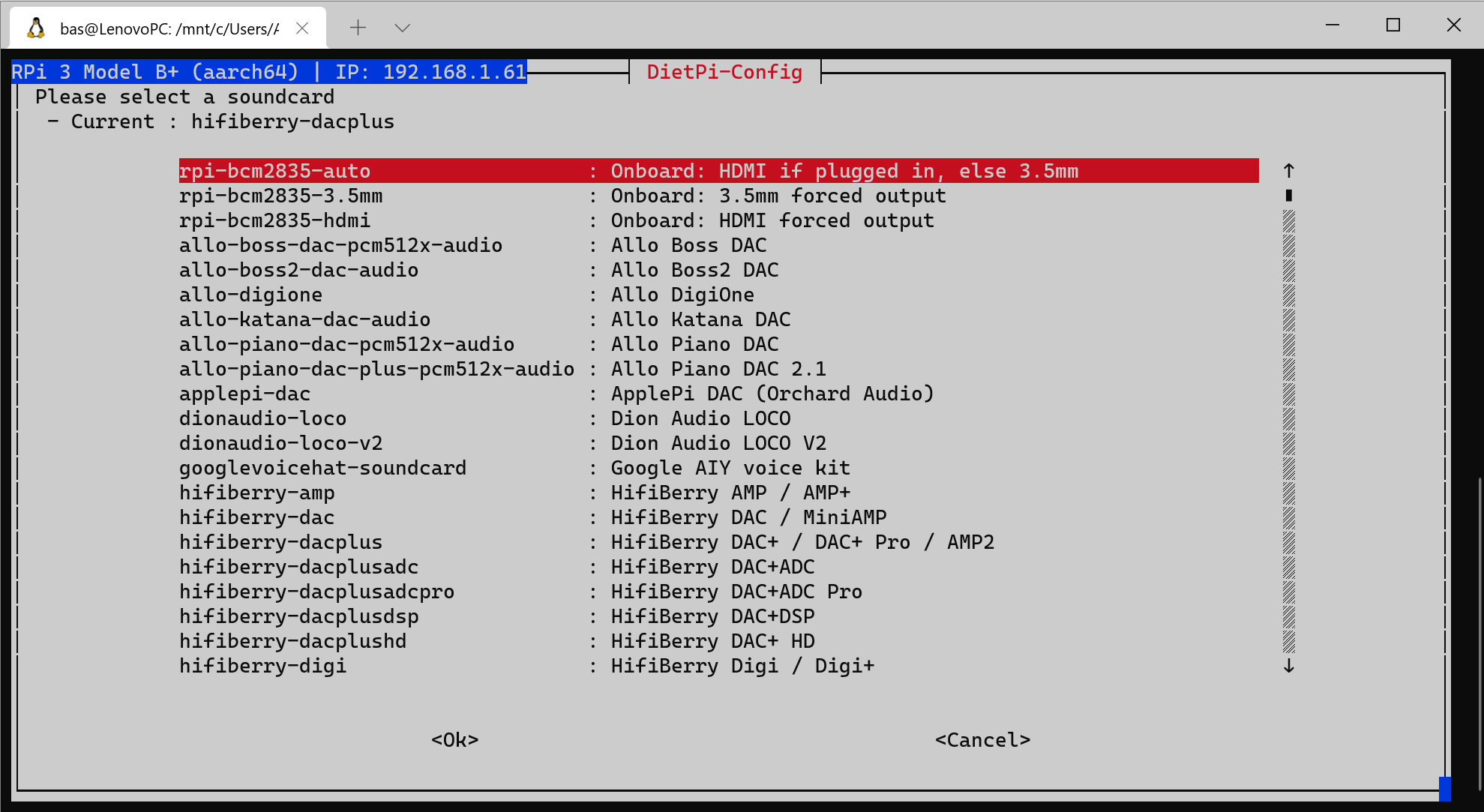
Task: Select googlevoicehat-soundcard entry
Action: (x=322, y=469)
